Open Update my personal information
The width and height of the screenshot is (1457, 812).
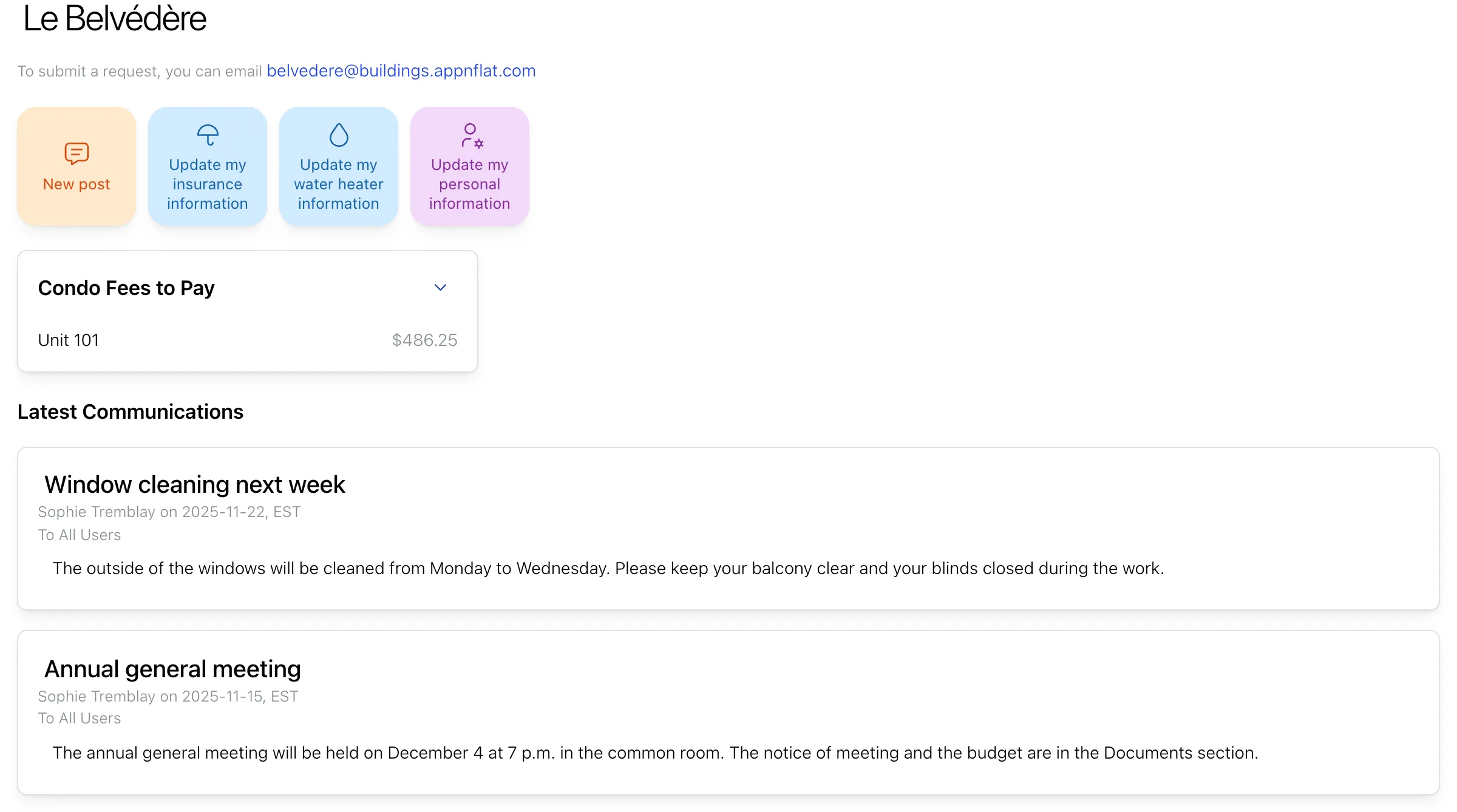(470, 167)
